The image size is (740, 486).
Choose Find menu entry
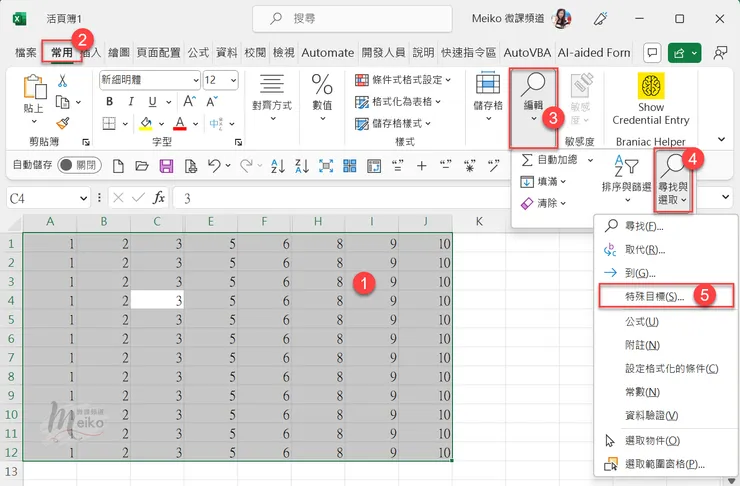coord(665,226)
